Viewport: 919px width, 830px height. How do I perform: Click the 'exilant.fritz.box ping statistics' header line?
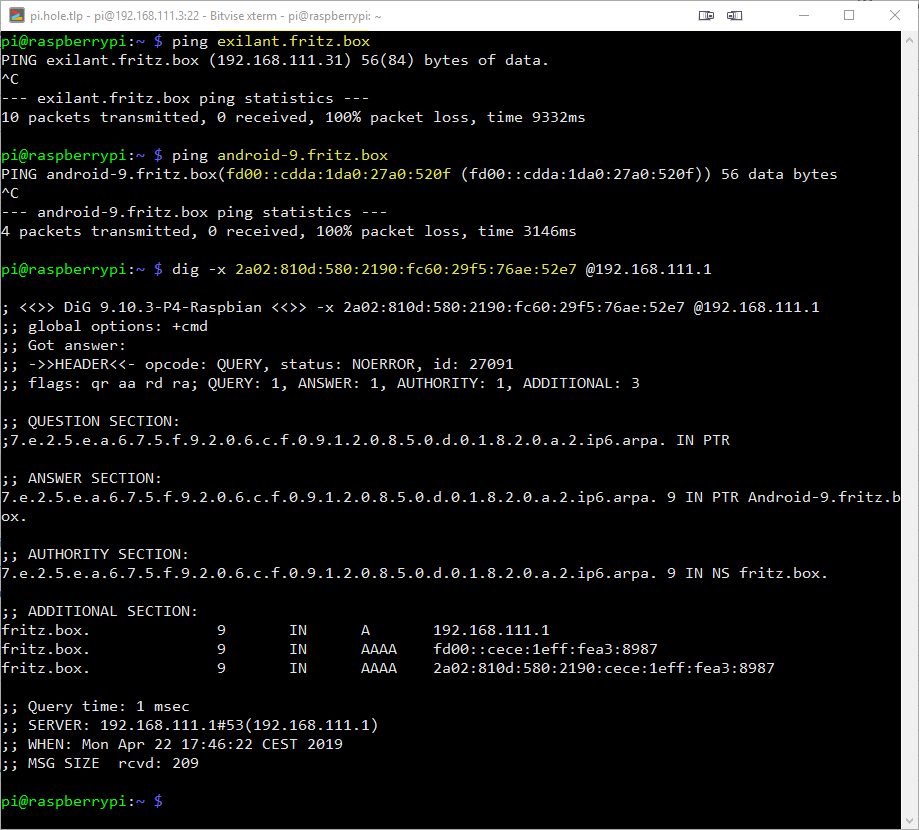point(185,98)
